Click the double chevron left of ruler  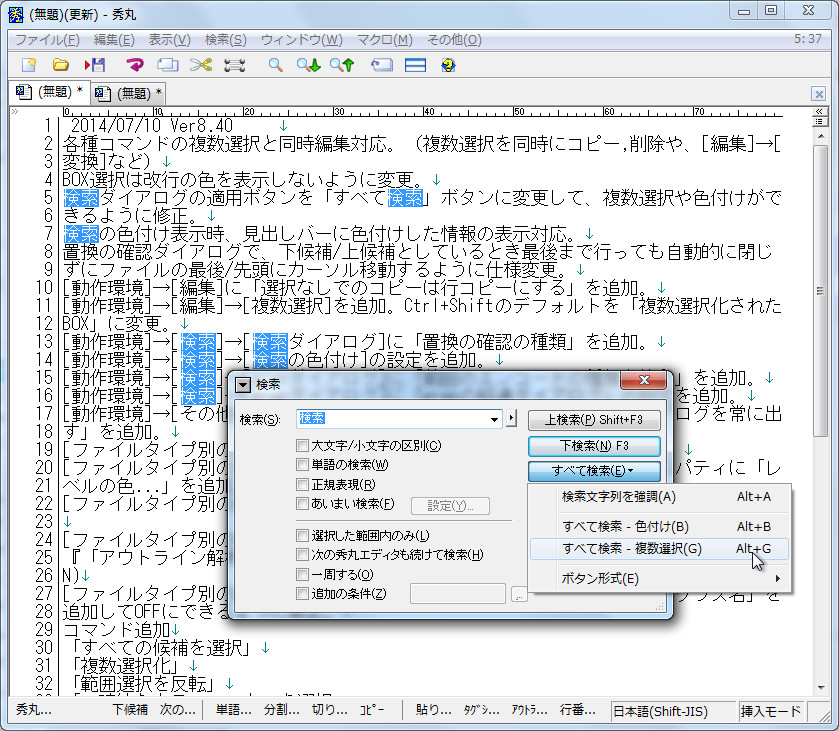click(15, 112)
